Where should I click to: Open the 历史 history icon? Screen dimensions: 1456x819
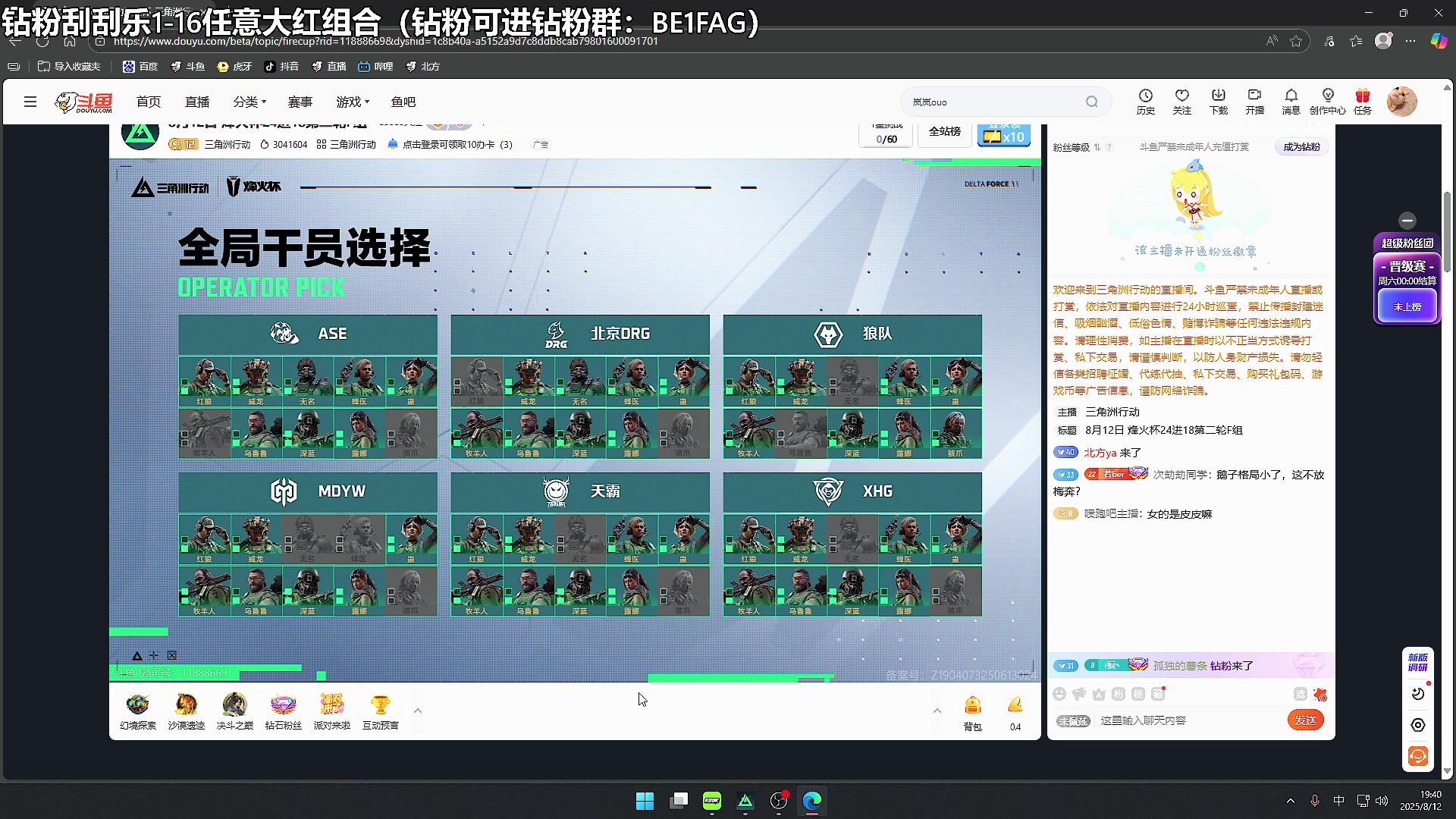coord(1145,101)
